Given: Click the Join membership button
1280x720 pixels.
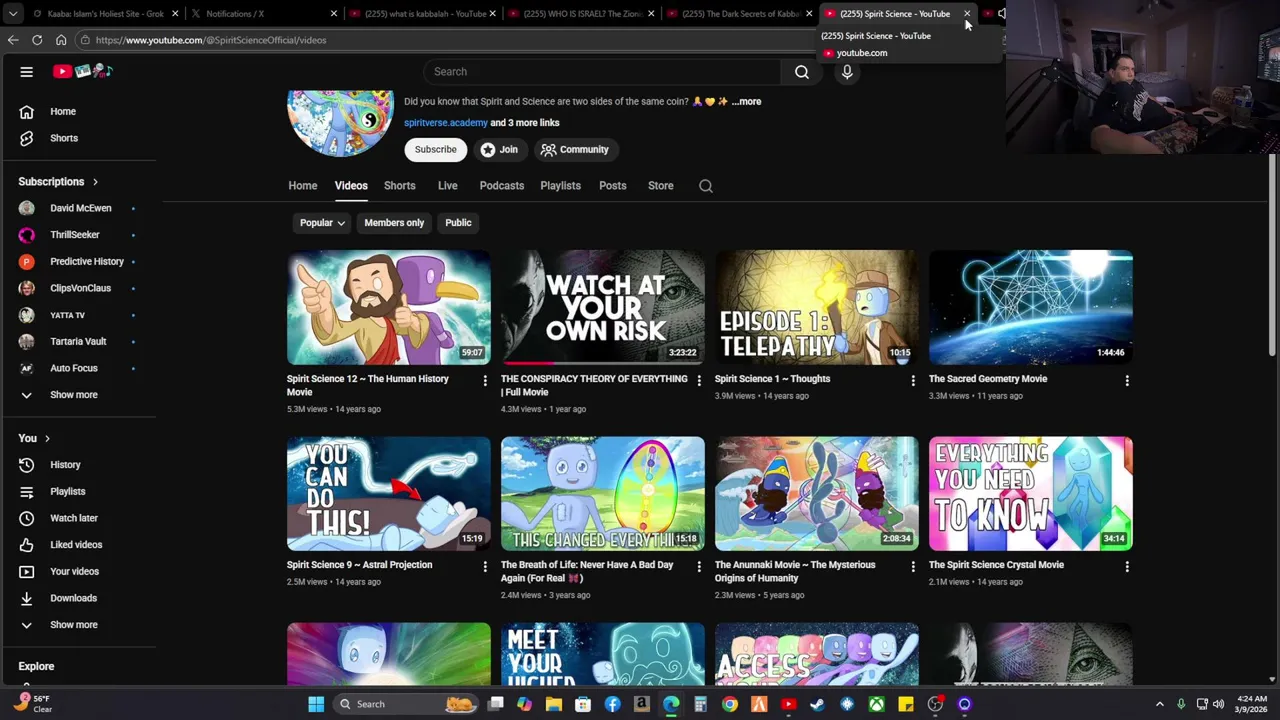Looking at the screenshot, I should [x=499, y=150].
